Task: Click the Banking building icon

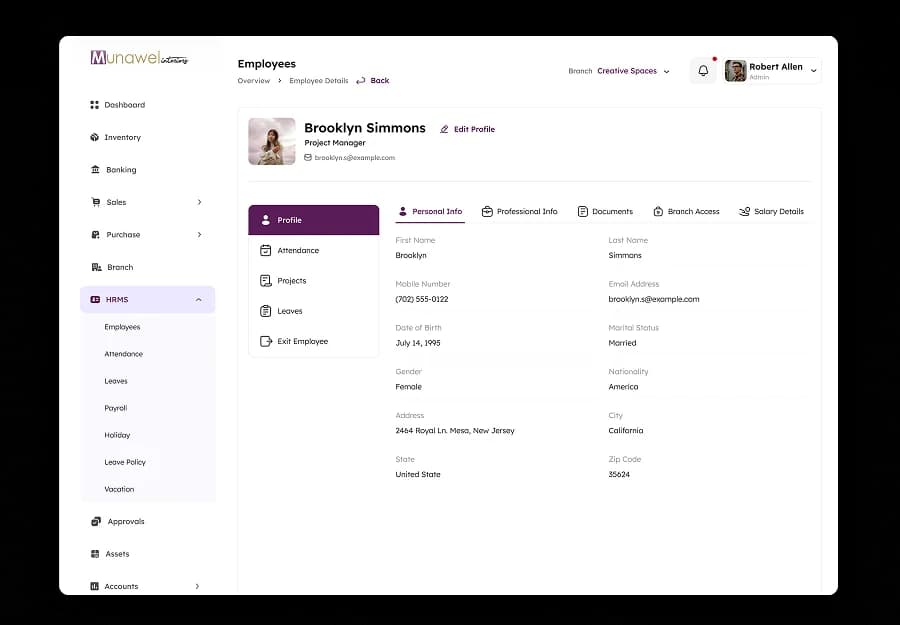Action: click(x=95, y=169)
